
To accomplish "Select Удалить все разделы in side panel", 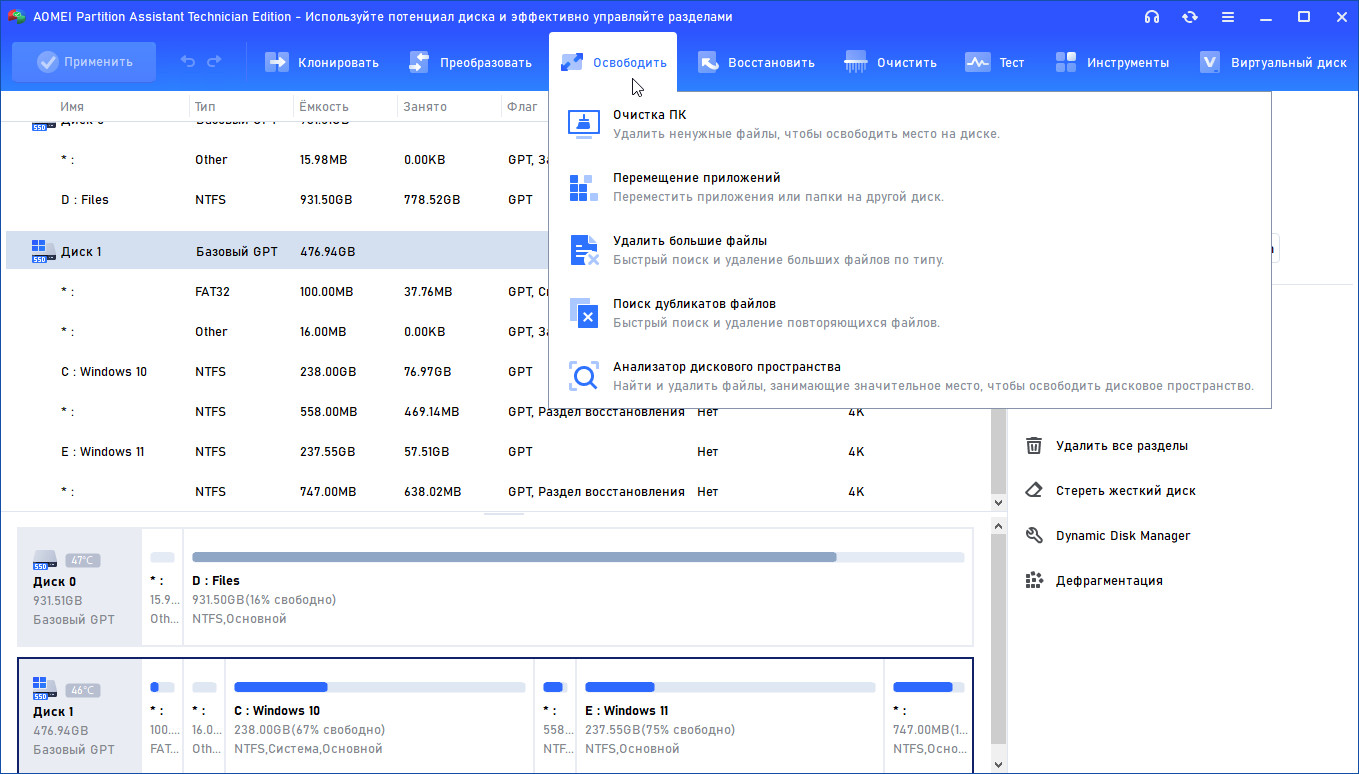I will tap(1121, 446).
